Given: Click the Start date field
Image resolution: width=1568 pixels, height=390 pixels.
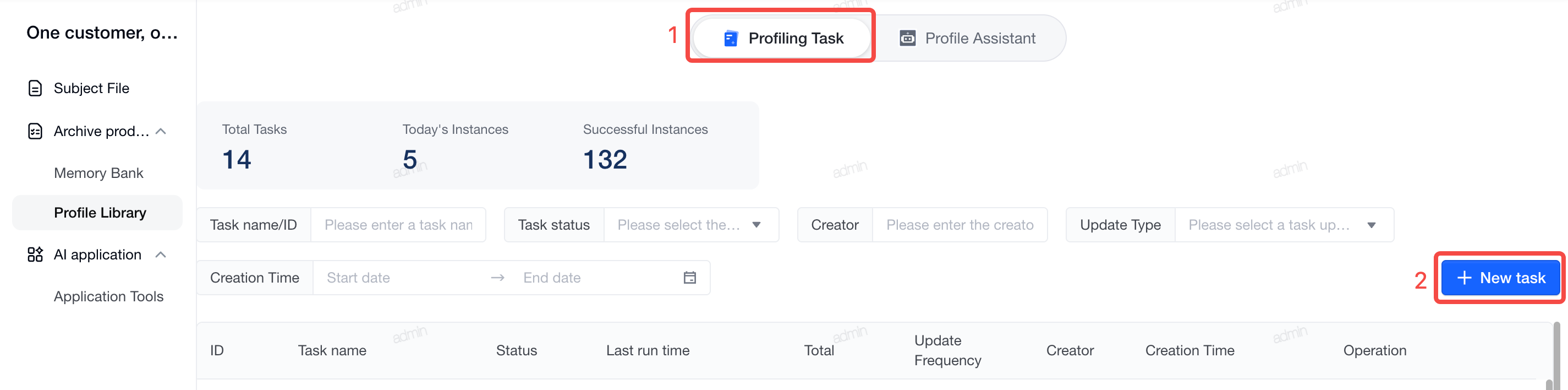Looking at the screenshot, I should tap(402, 278).
